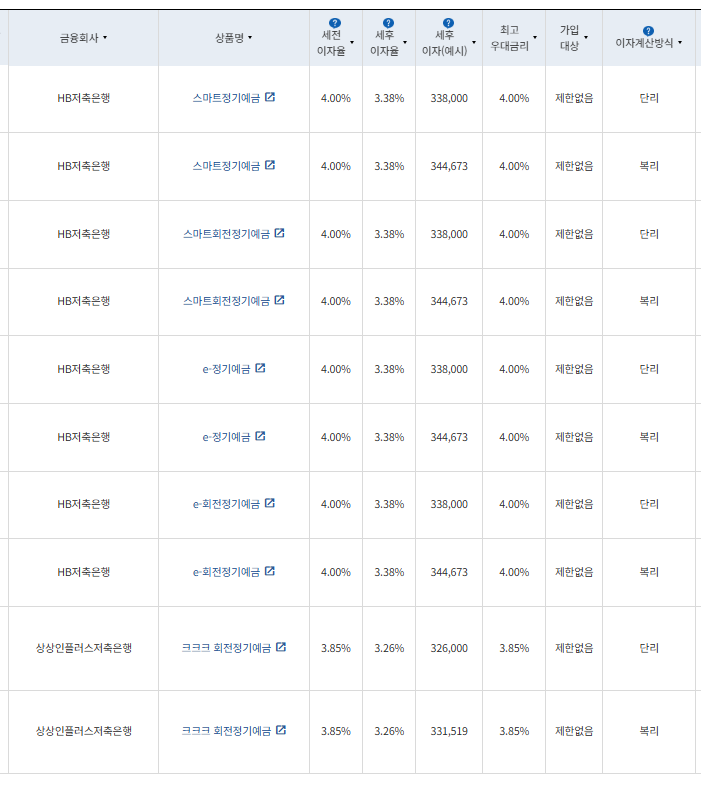Click 344,673 value in e-회전정기예금 row
The width and height of the screenshot is (701, 786).
[449, 572]
